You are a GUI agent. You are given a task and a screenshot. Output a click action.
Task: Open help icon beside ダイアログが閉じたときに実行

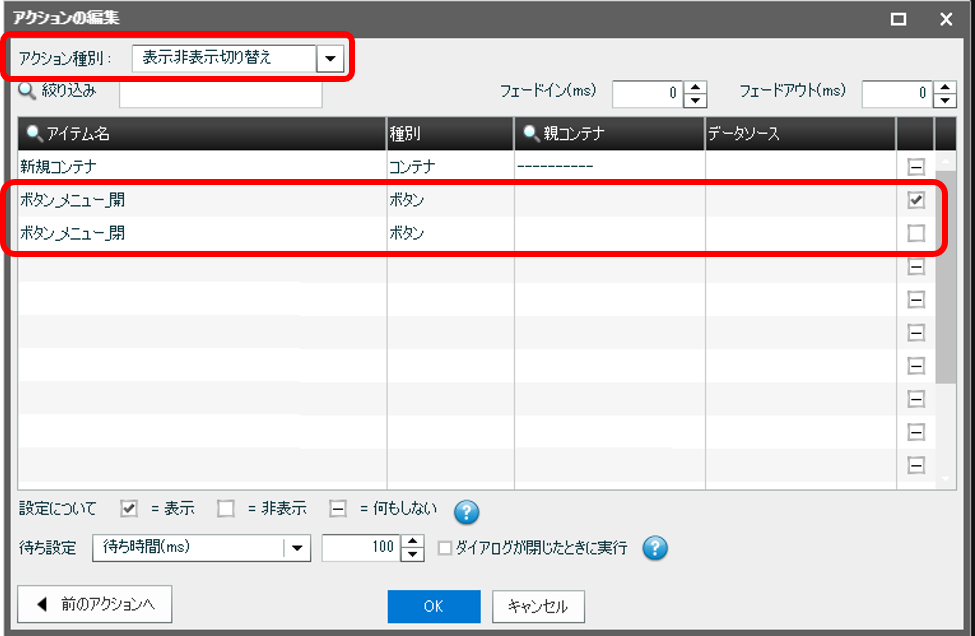click(655, 549)
